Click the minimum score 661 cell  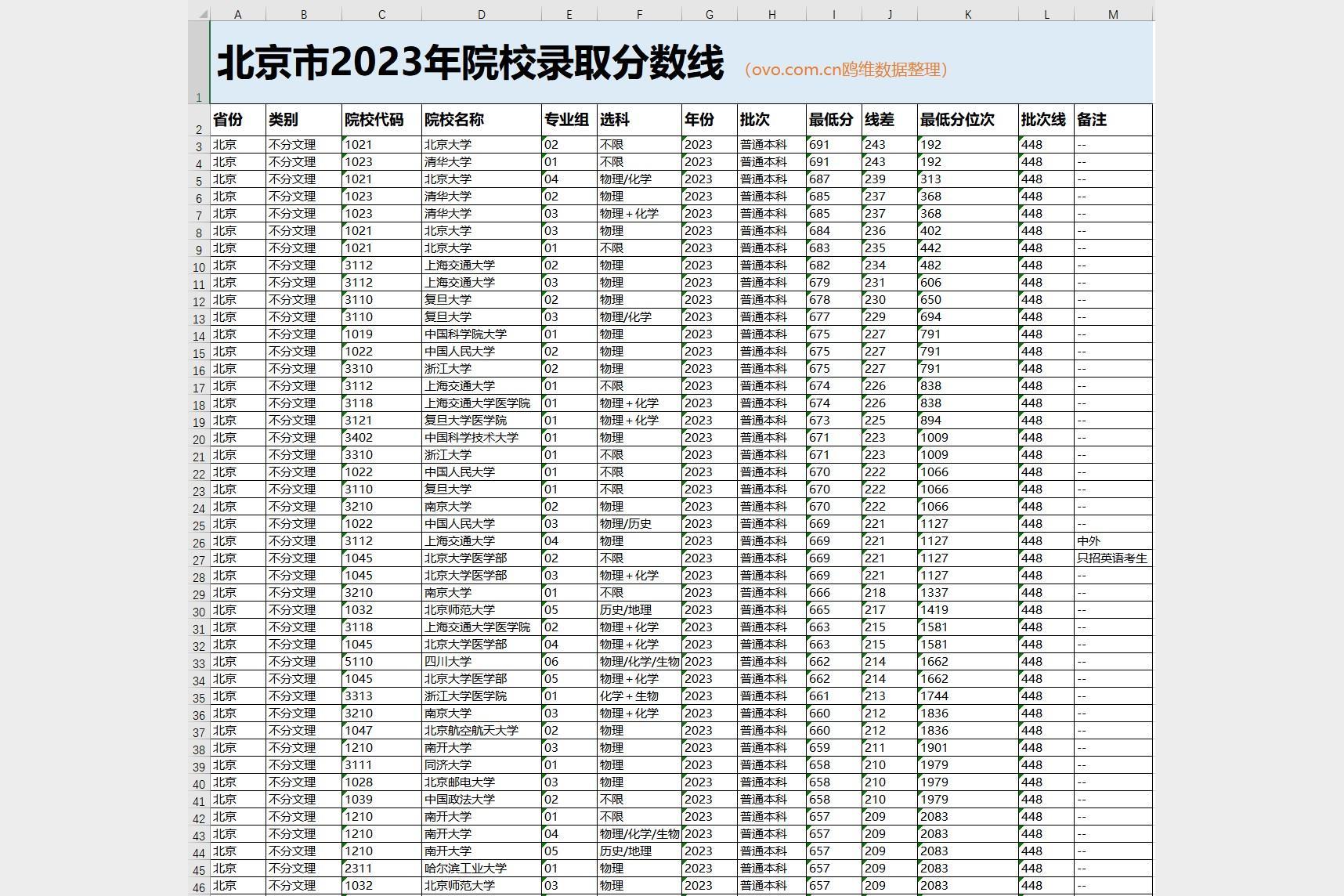point(834,696)
